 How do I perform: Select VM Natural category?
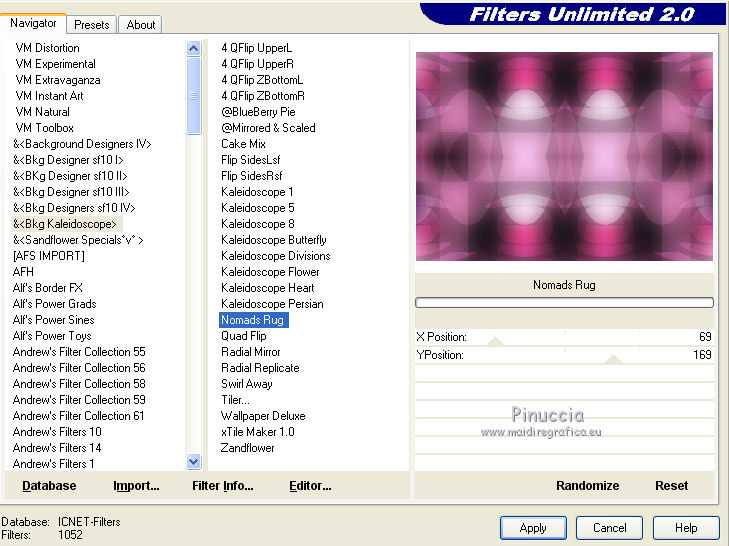point(42,112)
